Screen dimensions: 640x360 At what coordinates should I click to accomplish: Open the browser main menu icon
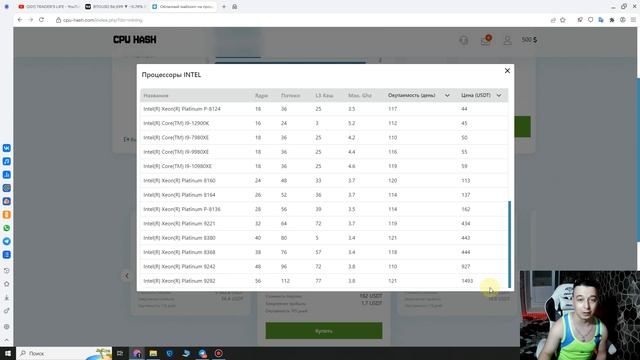(x=633, y=20)
